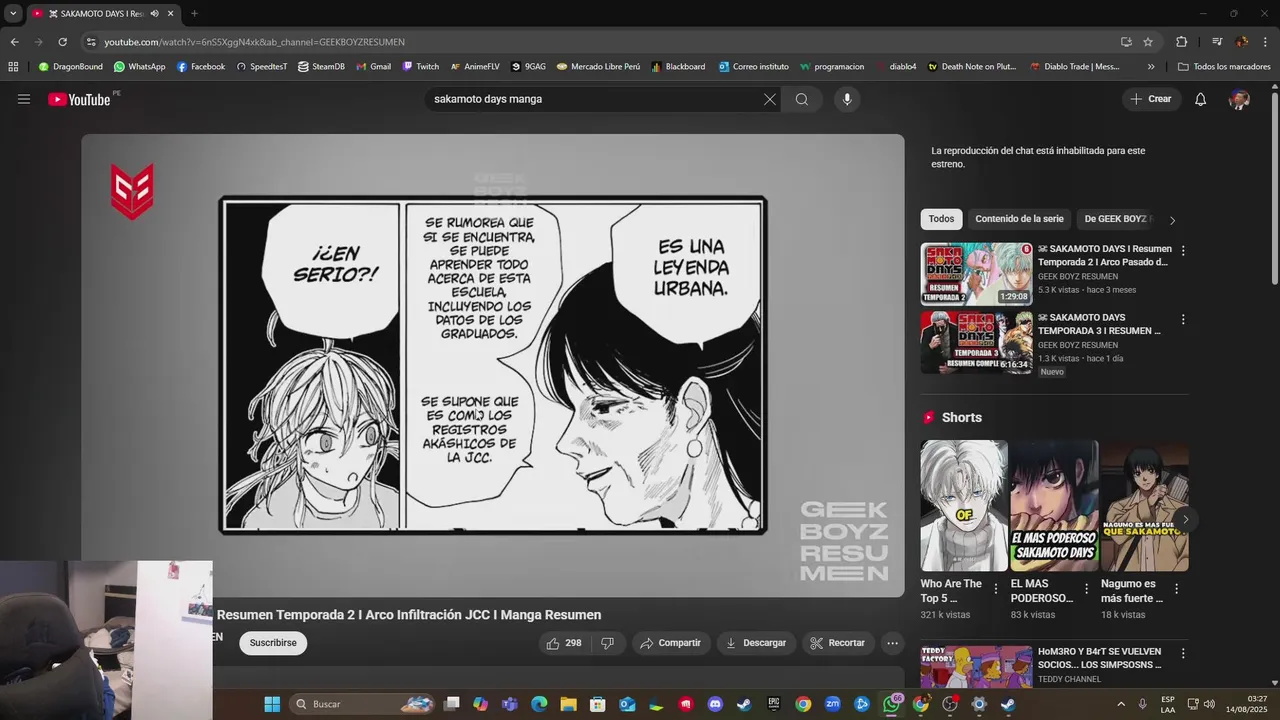
Task: Open the volume control in system tray
Action: pos(1208,704)
